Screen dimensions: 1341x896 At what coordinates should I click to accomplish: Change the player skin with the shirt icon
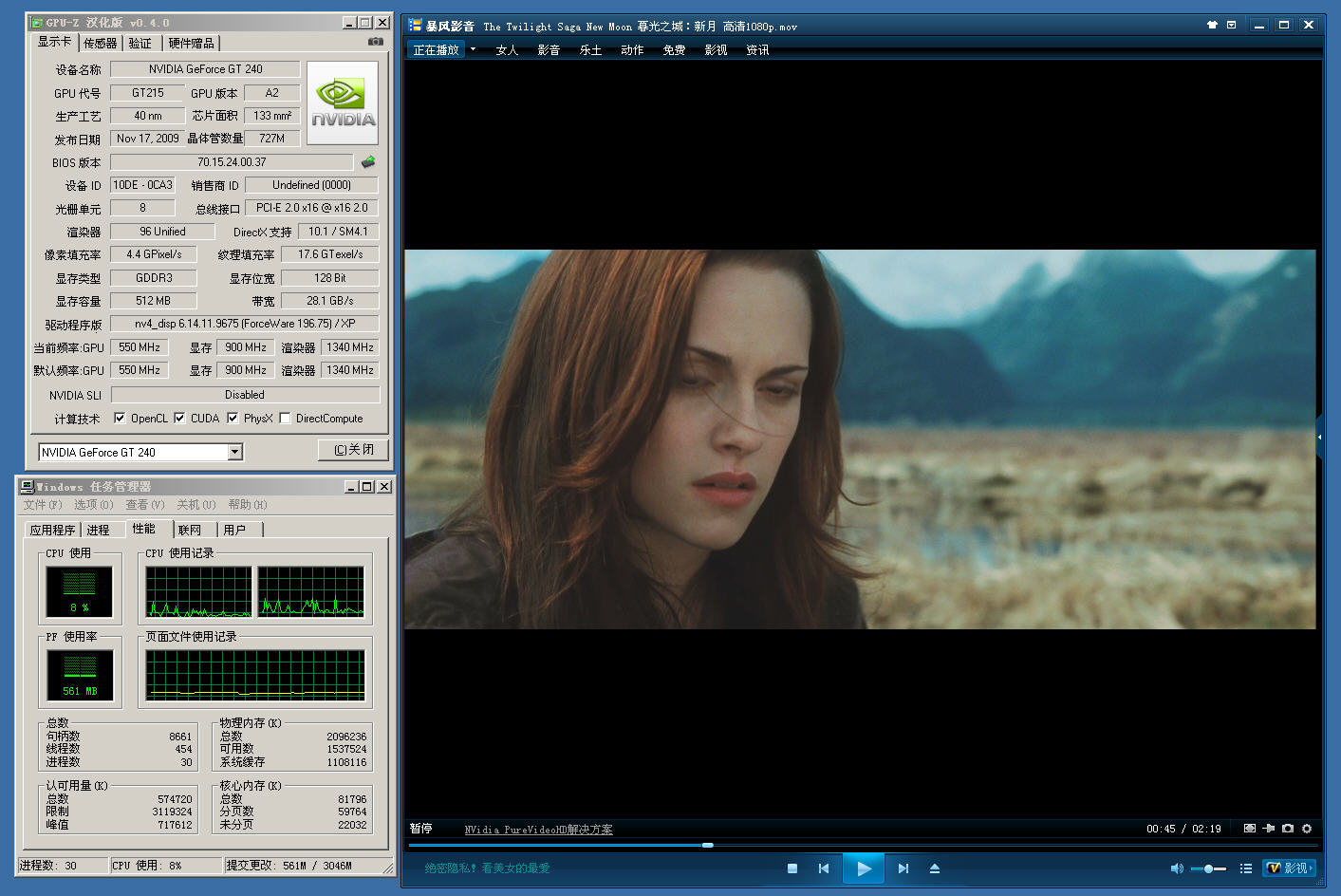(x=1212, y=26)
